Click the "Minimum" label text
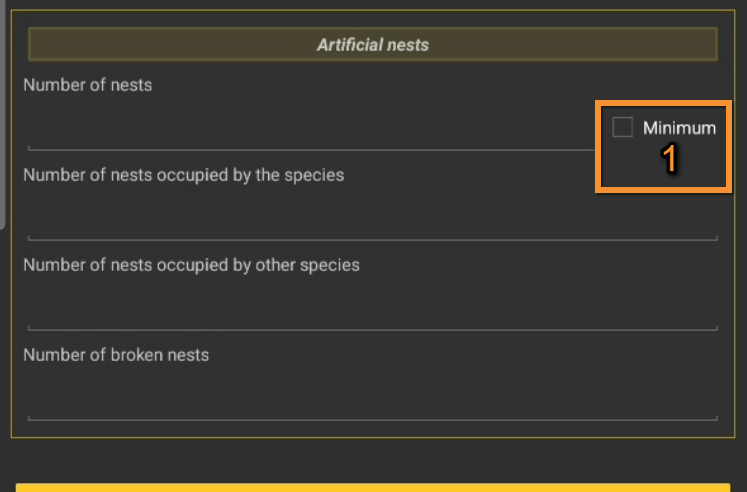The width and height of the screenshot is (747, 492). click(679, 128)
